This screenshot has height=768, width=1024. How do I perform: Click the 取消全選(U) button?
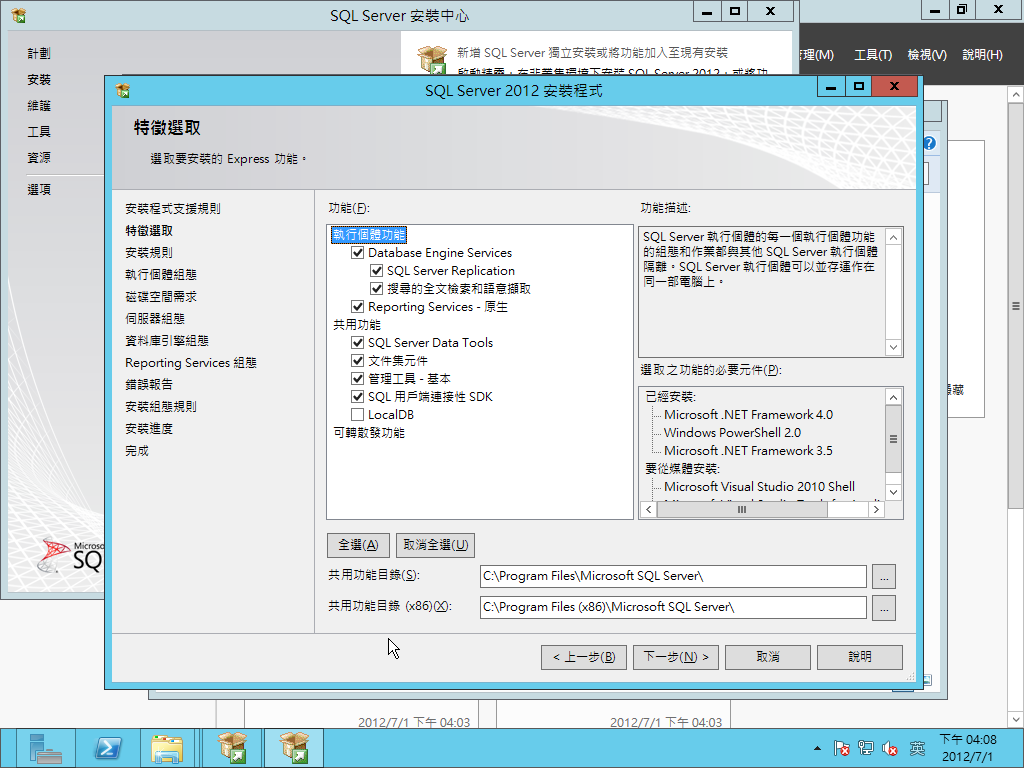click(x=436, y=545)
